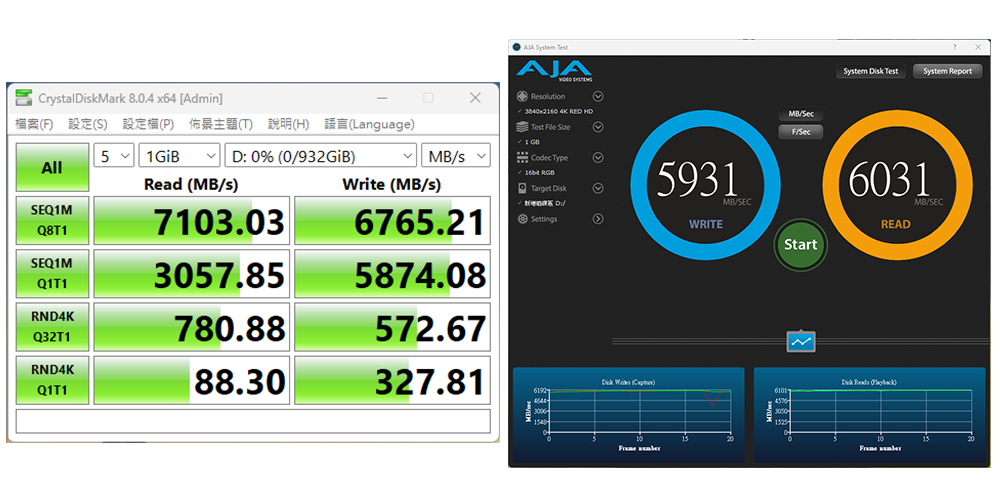The height and width of the screenshot is (500, 1000).
Task: Click the Settings gear icon in AJA
Action: [522, 219]
